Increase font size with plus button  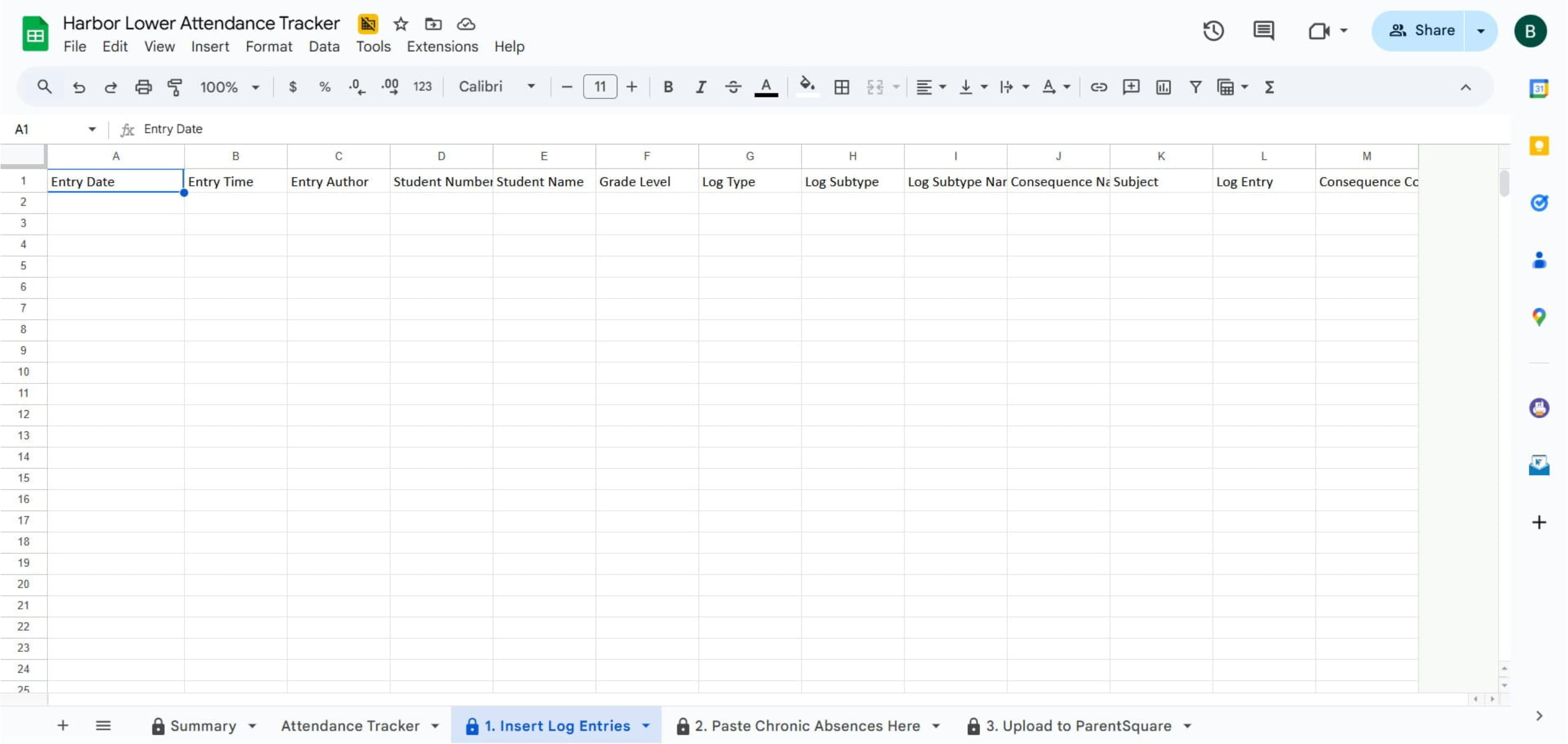(x=632, y=87)
